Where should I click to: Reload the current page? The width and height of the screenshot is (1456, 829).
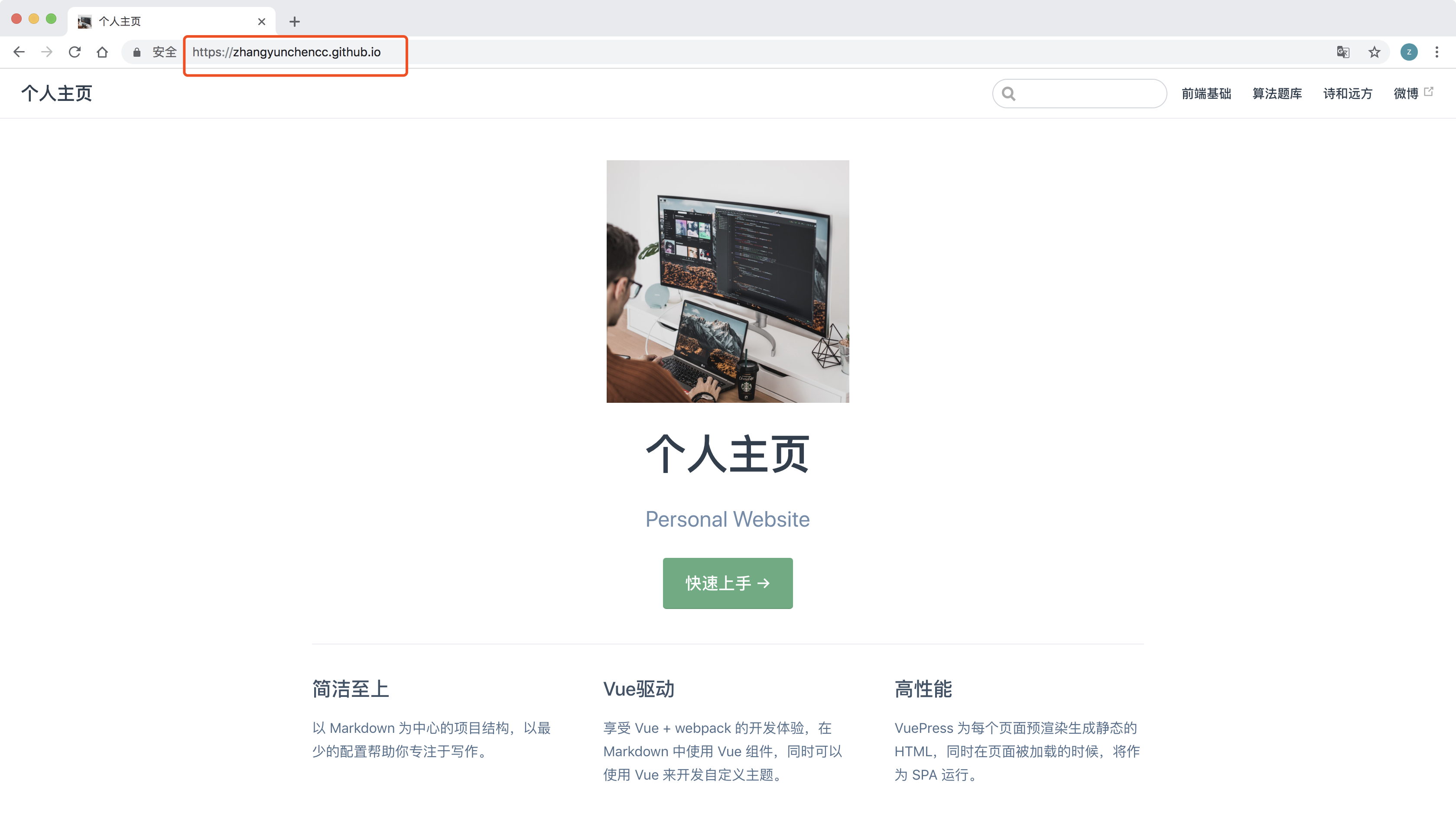75,52
